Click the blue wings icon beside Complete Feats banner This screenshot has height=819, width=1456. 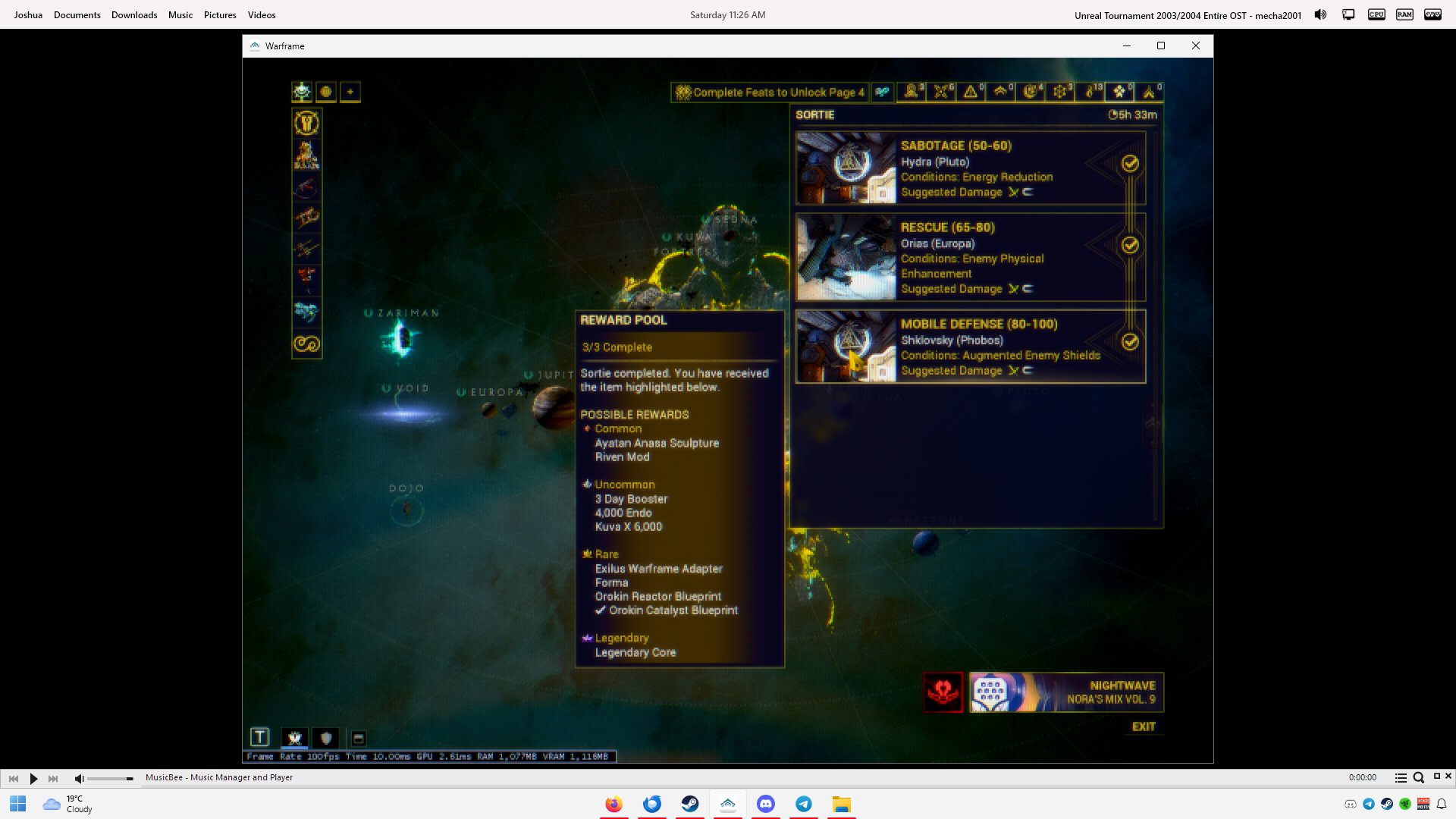point(882,92)
